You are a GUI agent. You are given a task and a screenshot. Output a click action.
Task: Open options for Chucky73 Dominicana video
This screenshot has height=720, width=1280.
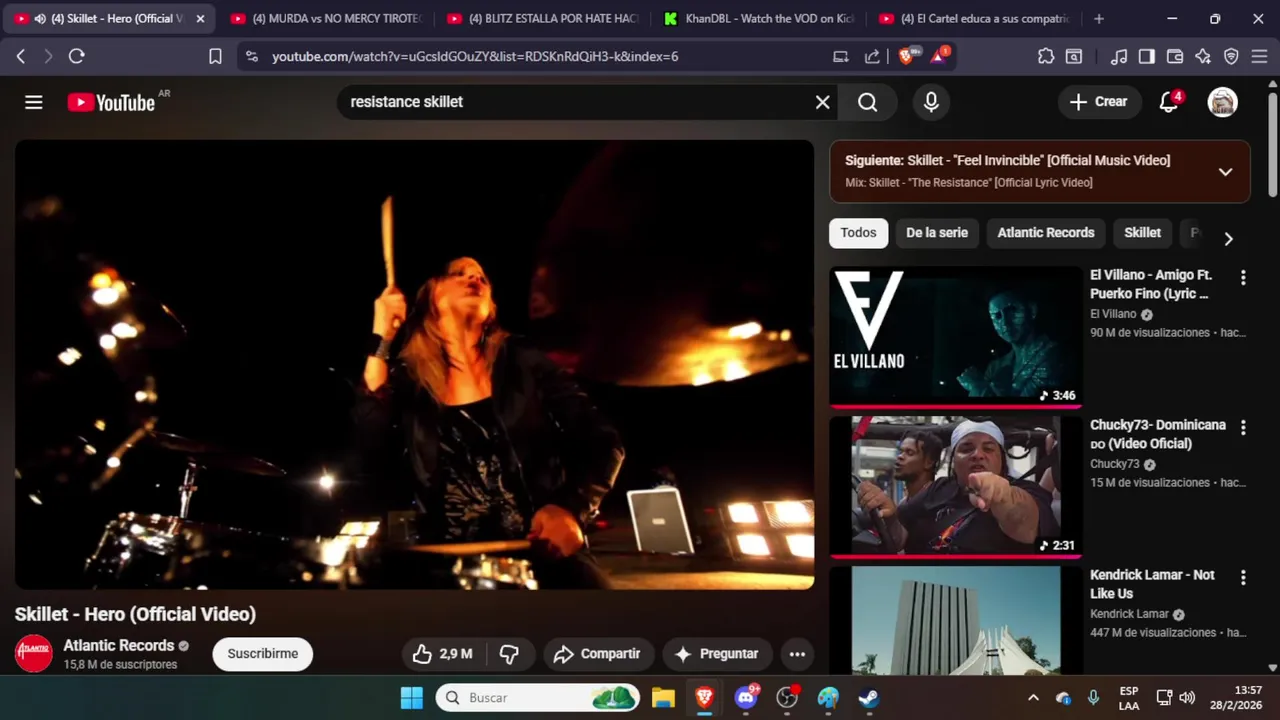pyautogui.click(x=1243, y=428)
